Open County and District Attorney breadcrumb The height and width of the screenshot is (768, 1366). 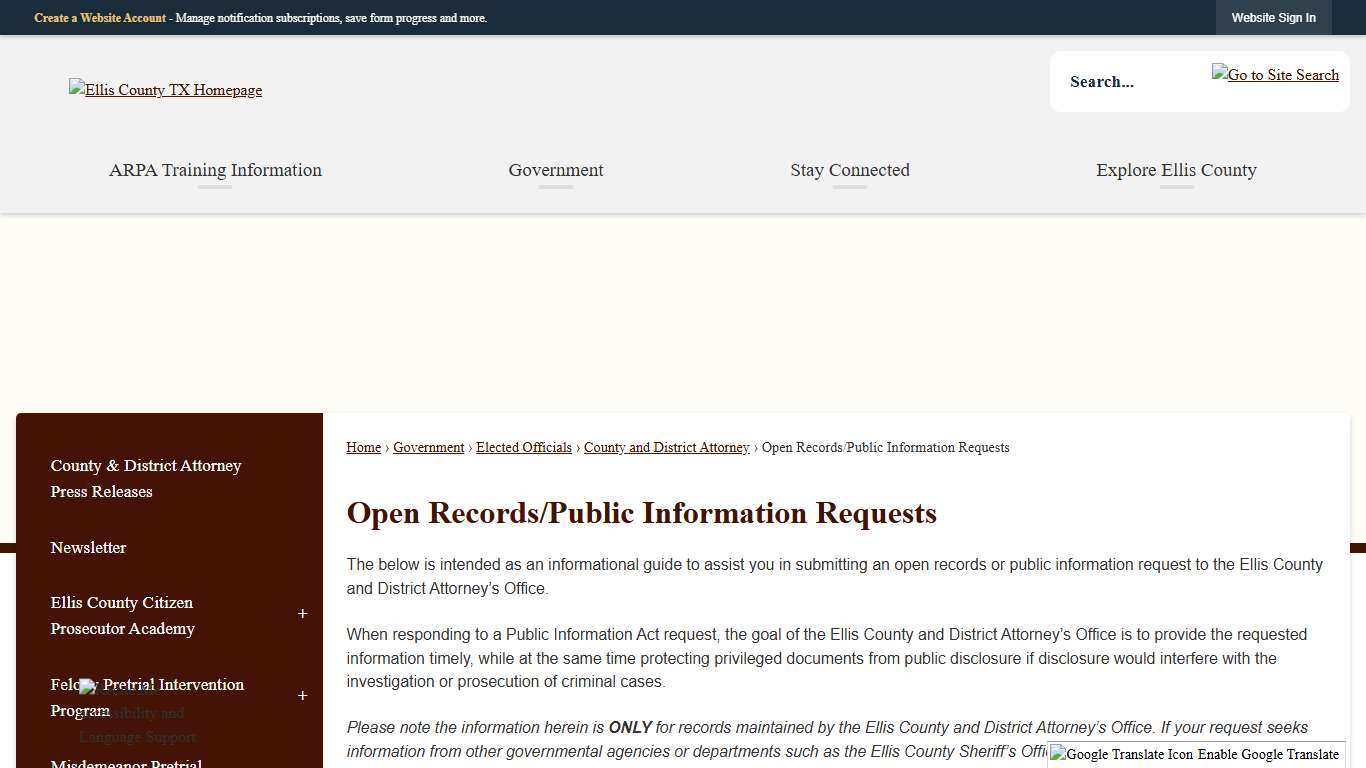pyautogui.click(x=666, y=447)
